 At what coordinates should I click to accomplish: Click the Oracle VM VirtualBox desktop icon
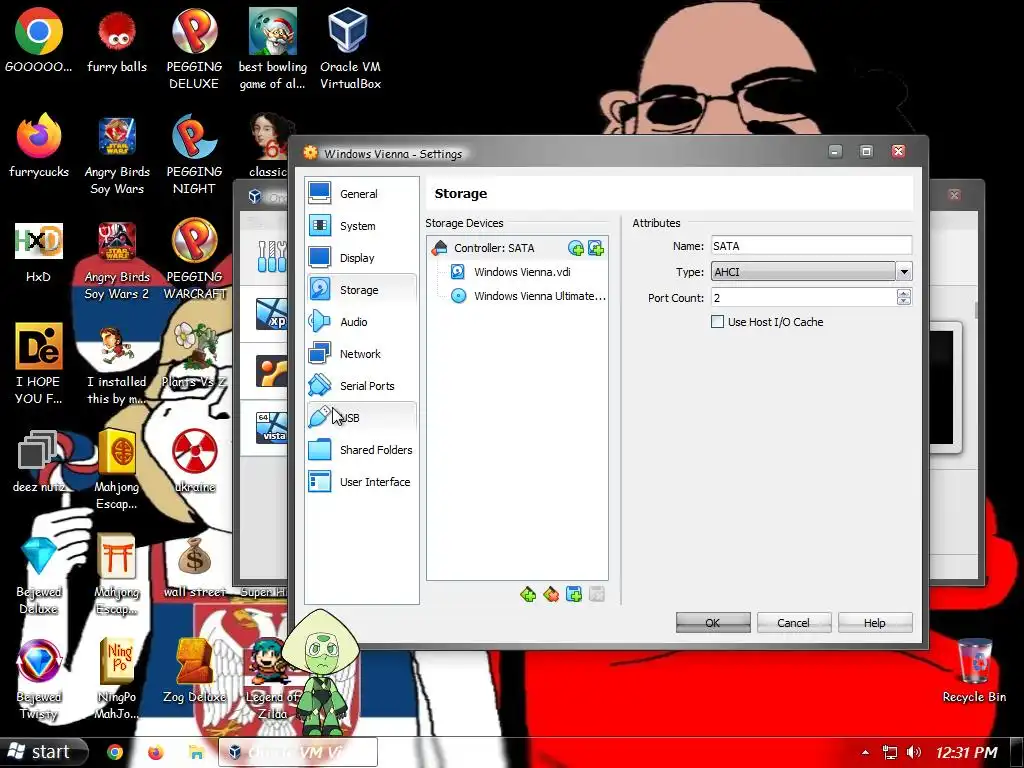coord(350,49)
